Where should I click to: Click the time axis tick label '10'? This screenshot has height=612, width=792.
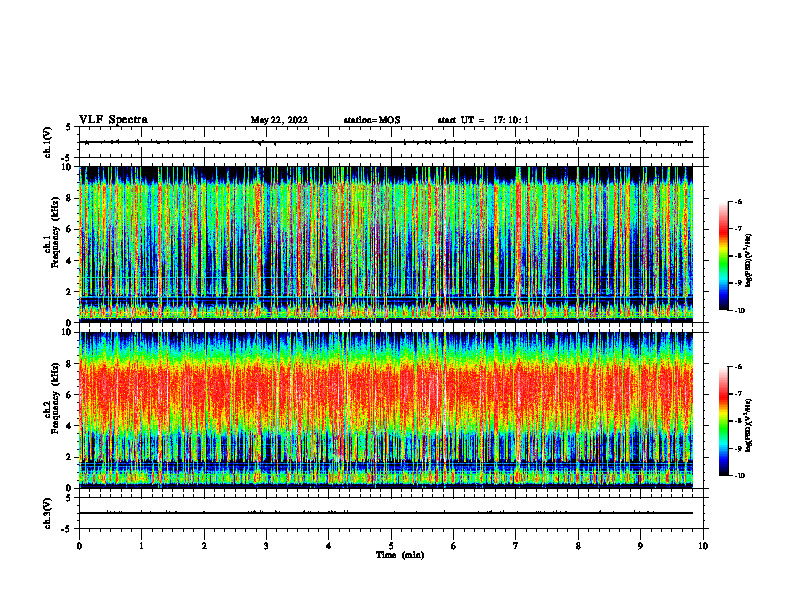[x=703, y=546]
